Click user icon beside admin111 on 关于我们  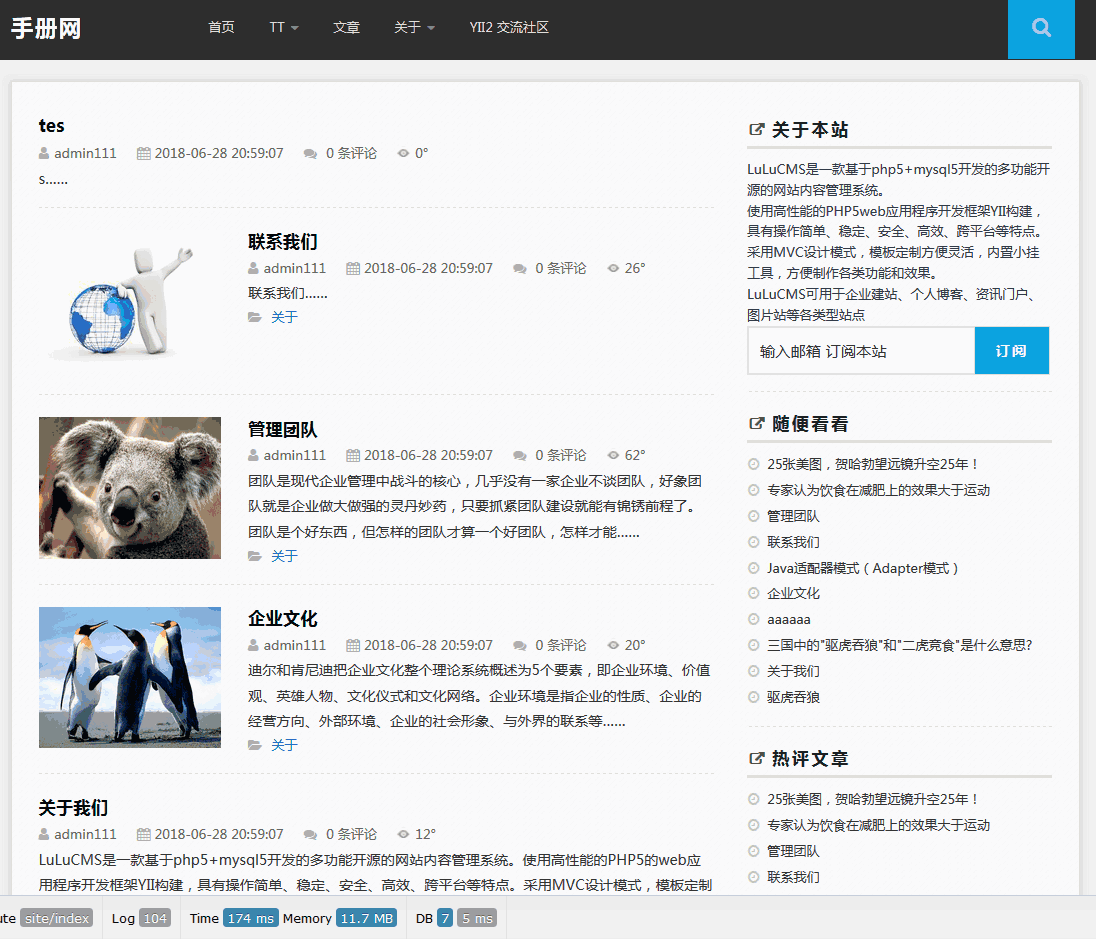44,834
